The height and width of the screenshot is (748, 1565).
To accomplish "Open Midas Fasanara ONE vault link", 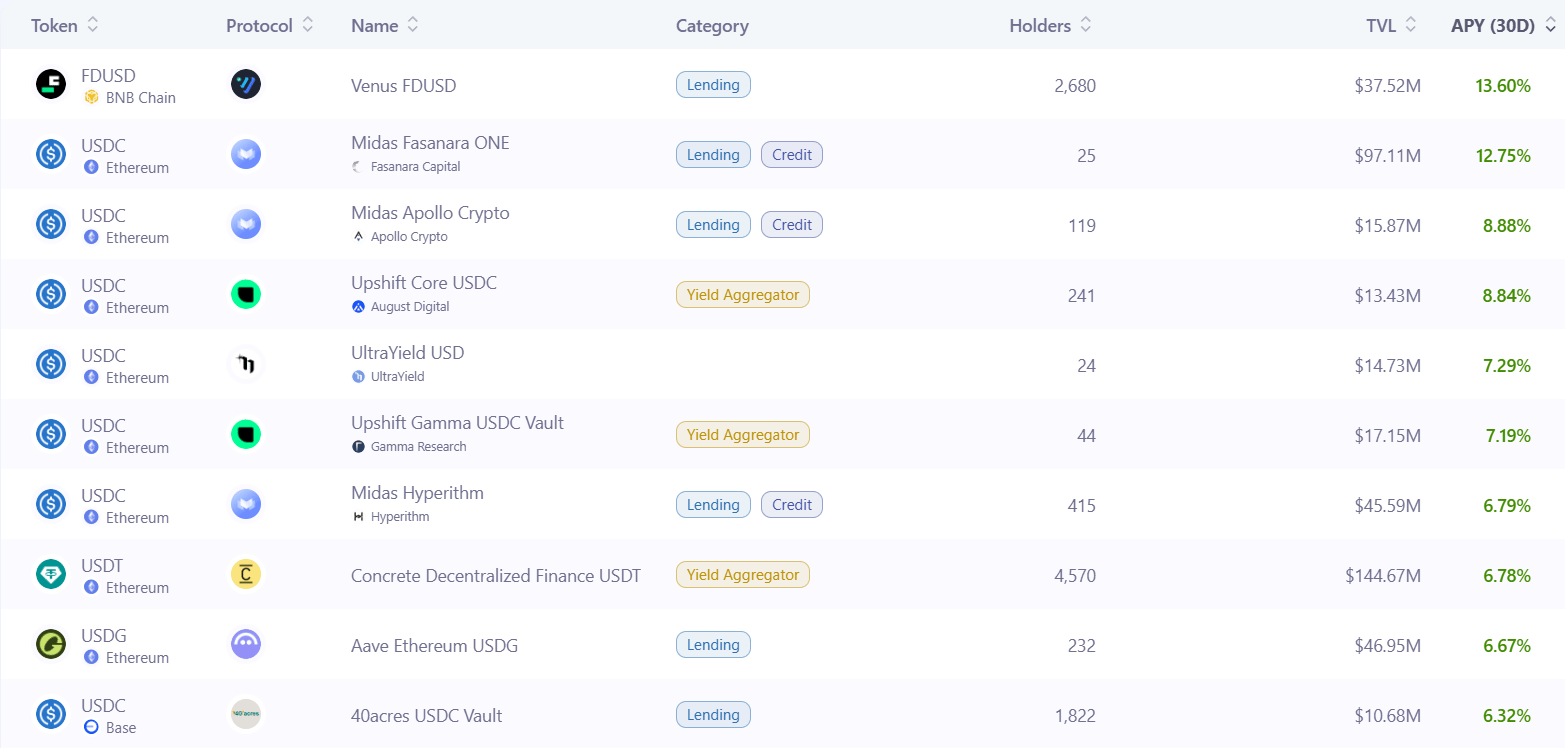I will click(430, 143).
